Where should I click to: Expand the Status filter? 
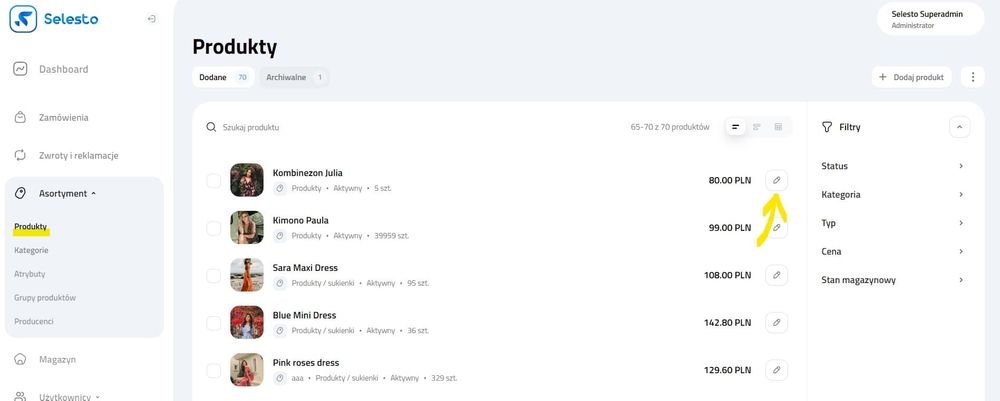pyautogui.click(x=893, y=166)
